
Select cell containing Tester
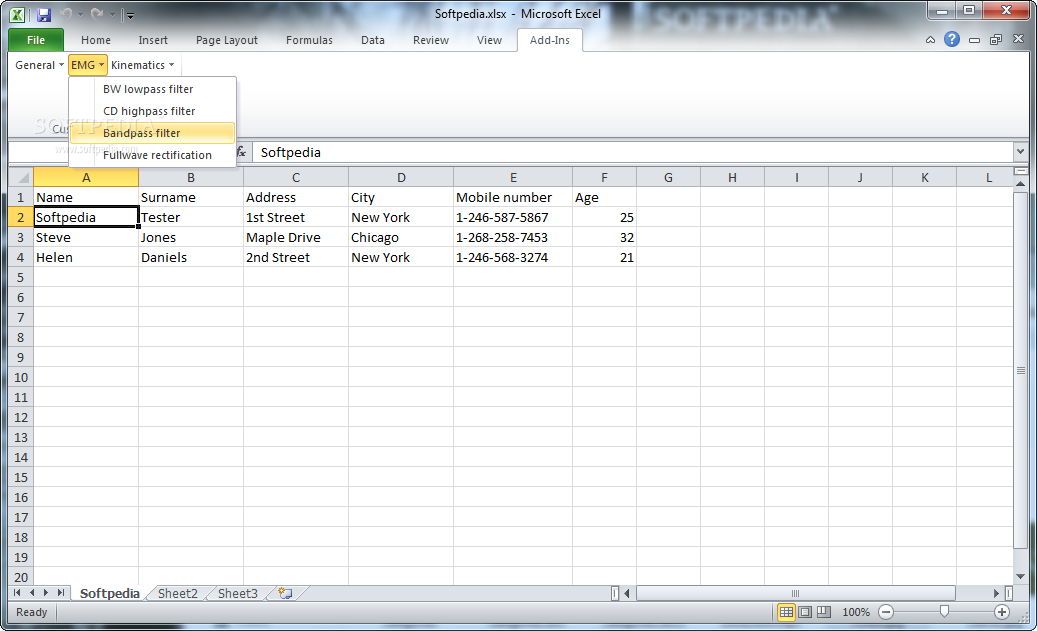tap(190, 218)
